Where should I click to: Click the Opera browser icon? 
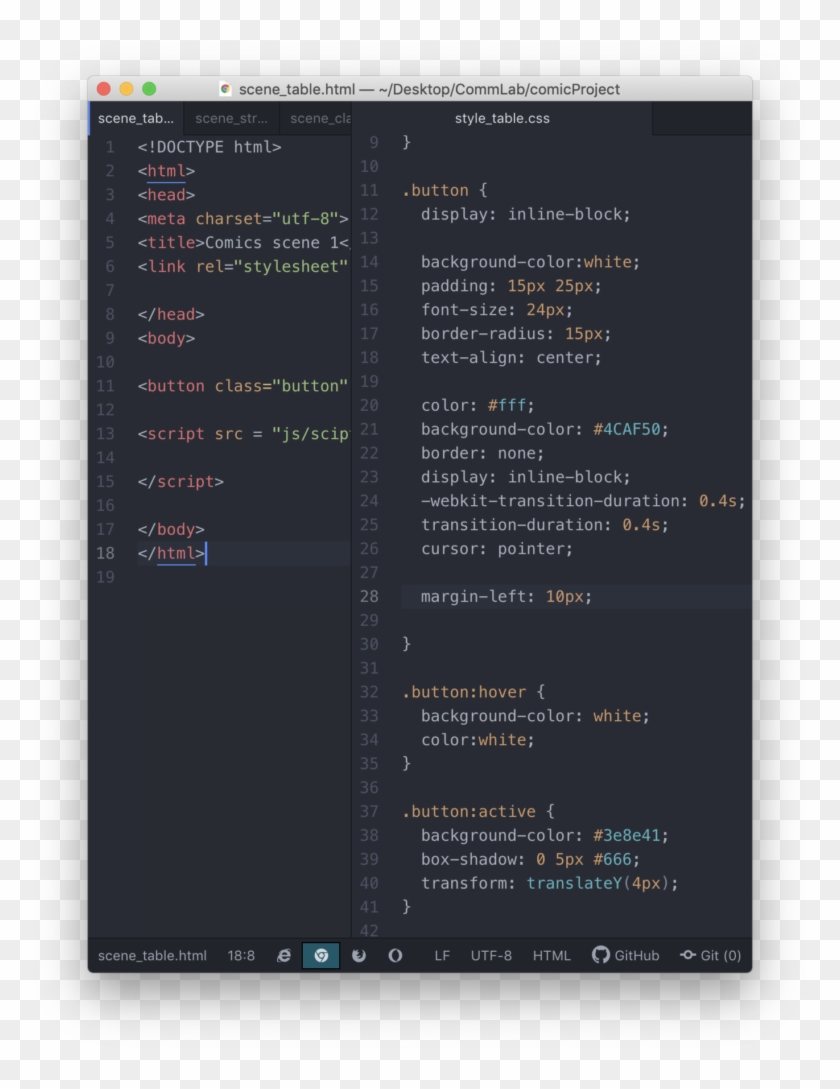[395, 955]
